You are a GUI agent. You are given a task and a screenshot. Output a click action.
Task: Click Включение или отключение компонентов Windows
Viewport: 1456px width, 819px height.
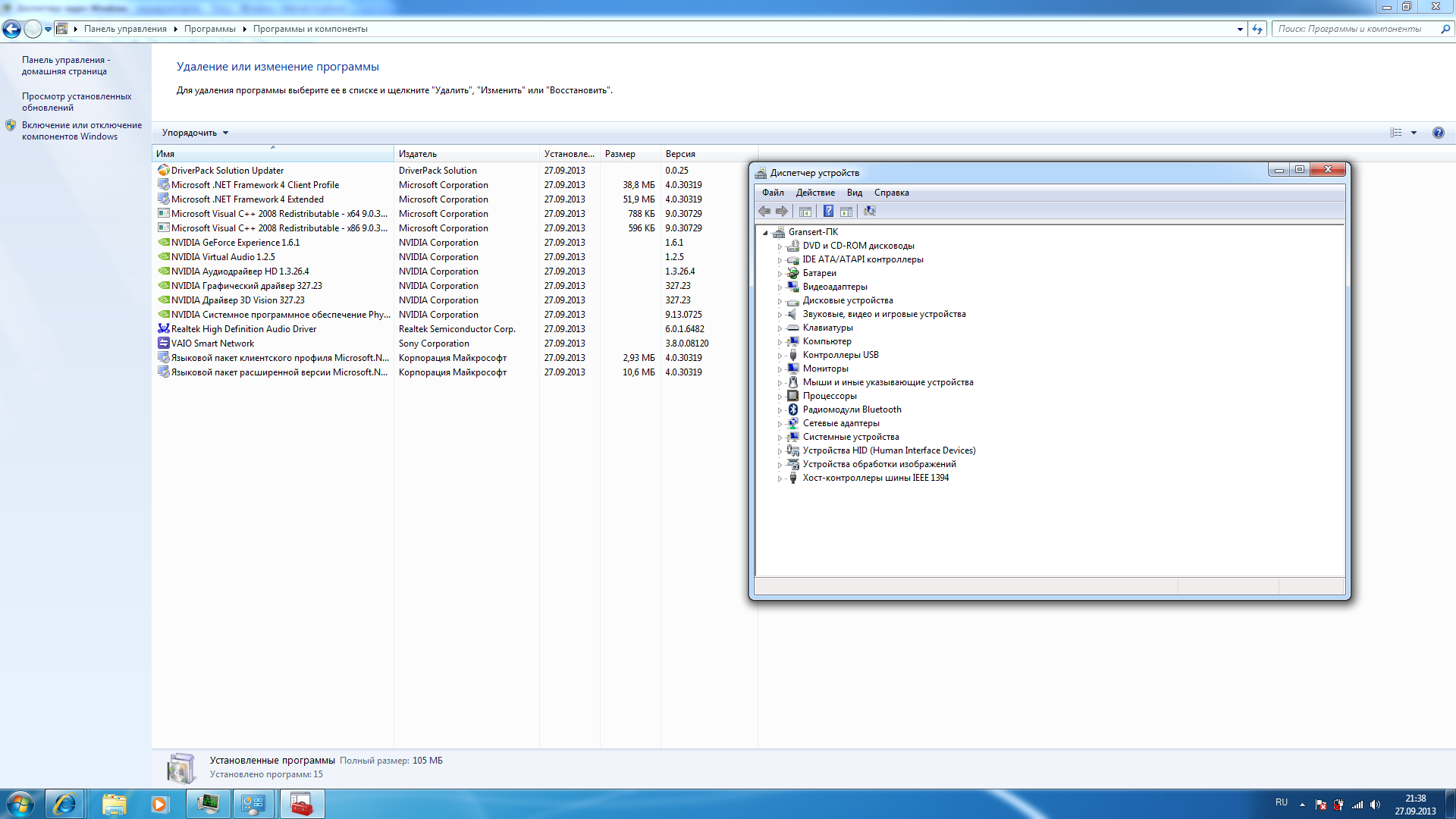pyautogui.click(x=82, y=130)
